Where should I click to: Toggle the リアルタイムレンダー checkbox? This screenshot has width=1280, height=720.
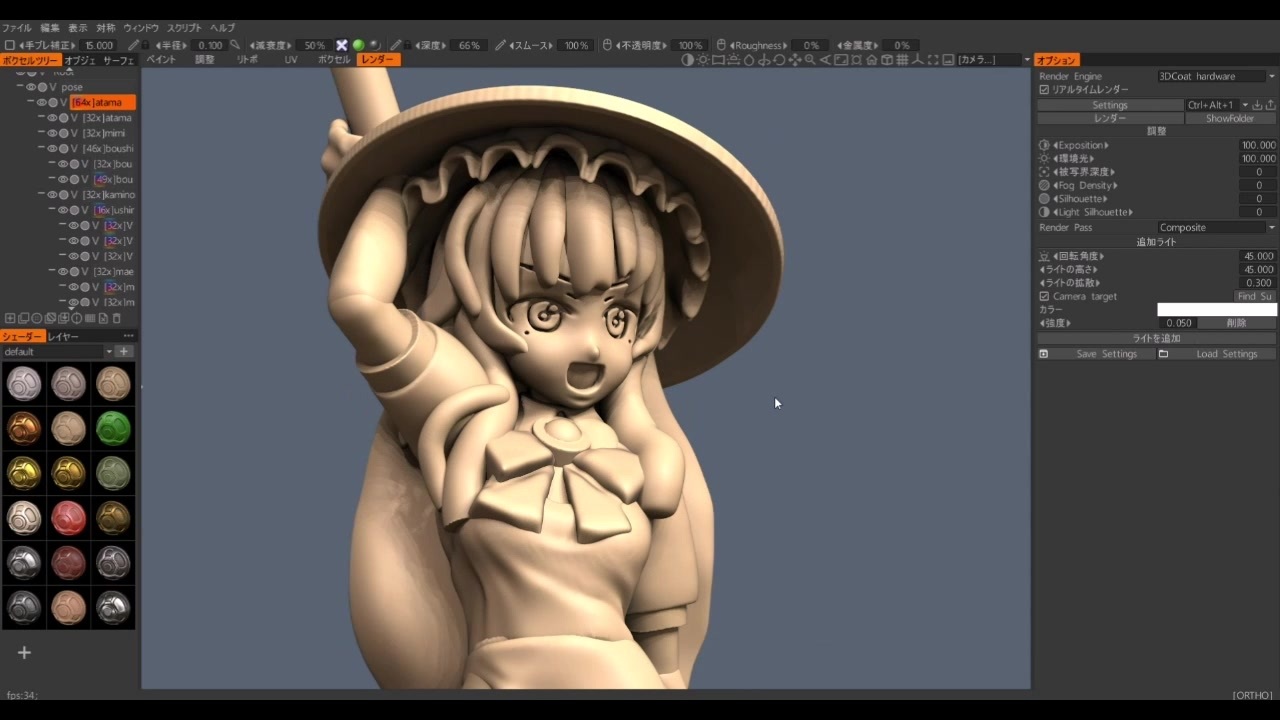[x=1044, y=90]
